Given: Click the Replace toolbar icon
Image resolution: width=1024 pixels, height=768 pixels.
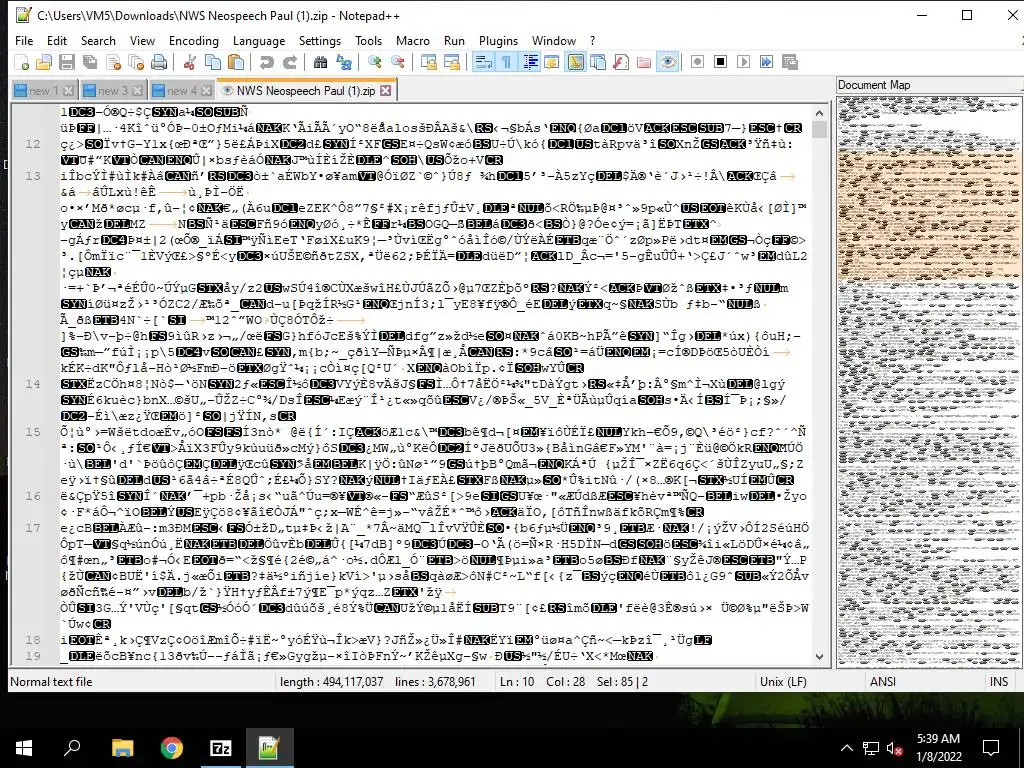Looking at the screenshot, I should click(344, 62).
